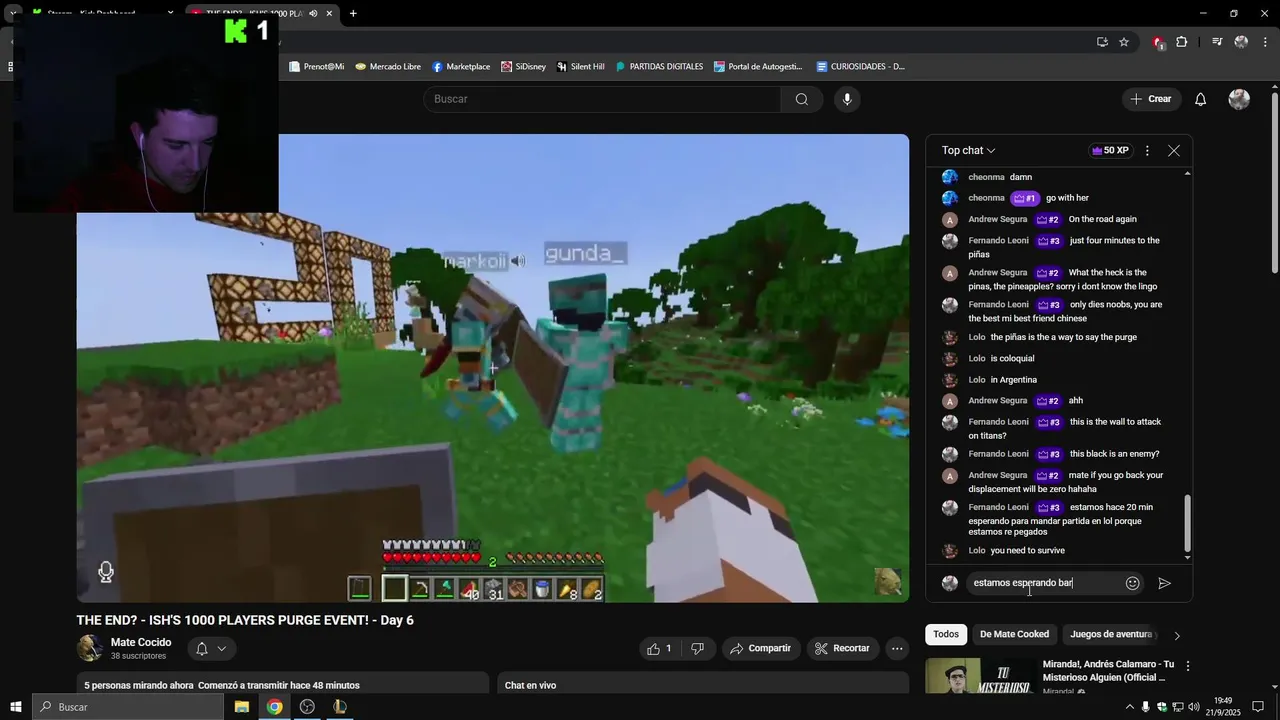Click the Mate Cocido channel avatar
Image resolution: width=1280 pixels, height=720 pixels.
click(x=90, y=648)
